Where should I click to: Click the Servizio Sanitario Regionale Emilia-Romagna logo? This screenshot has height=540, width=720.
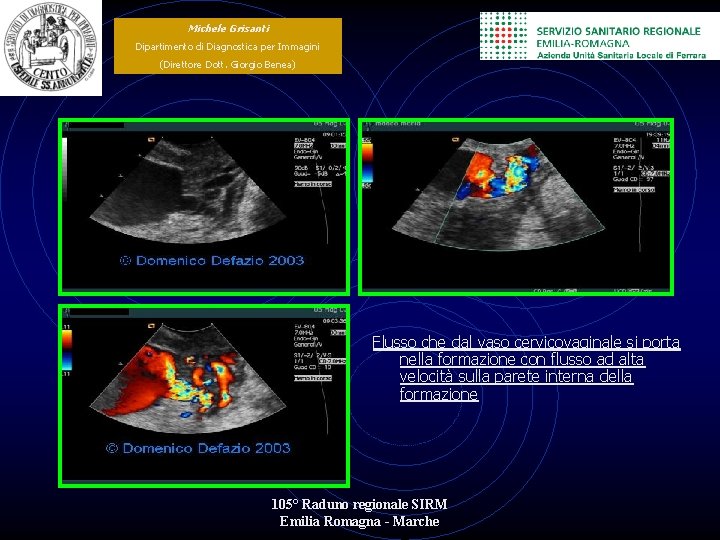coord(600,35)
